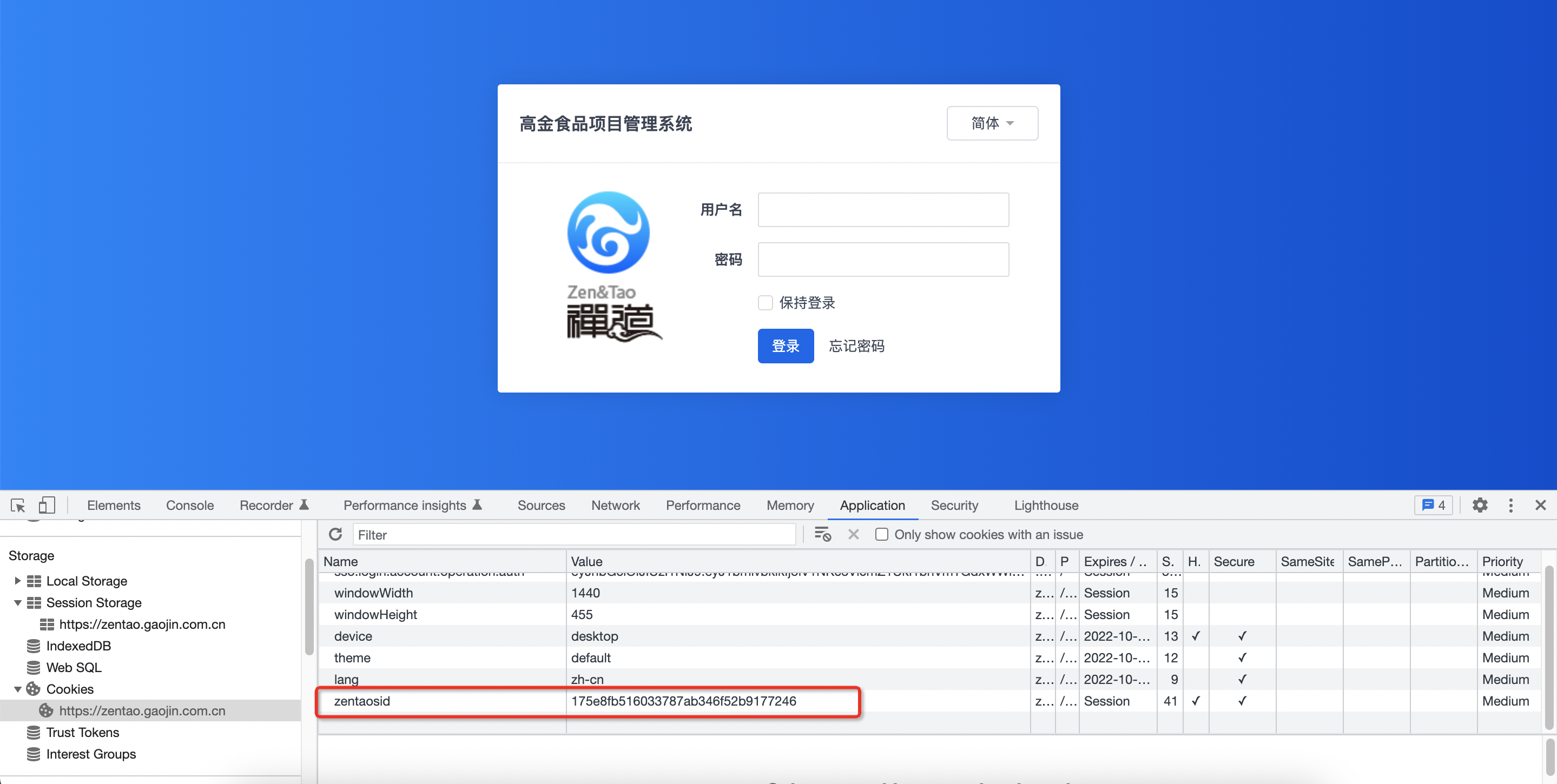Viewport: 1557px width, 784px height.
Task: Enable Only show cookies with an issue
Action: pos(882,535)
